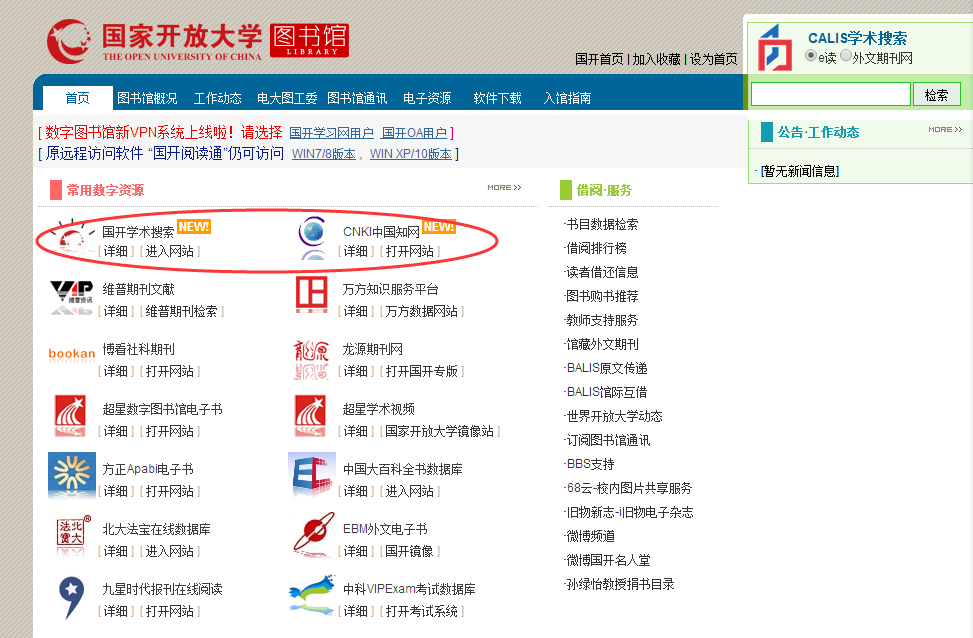
Task: Click the 超星学术视频 icon
Action: (x=310, y=416)
